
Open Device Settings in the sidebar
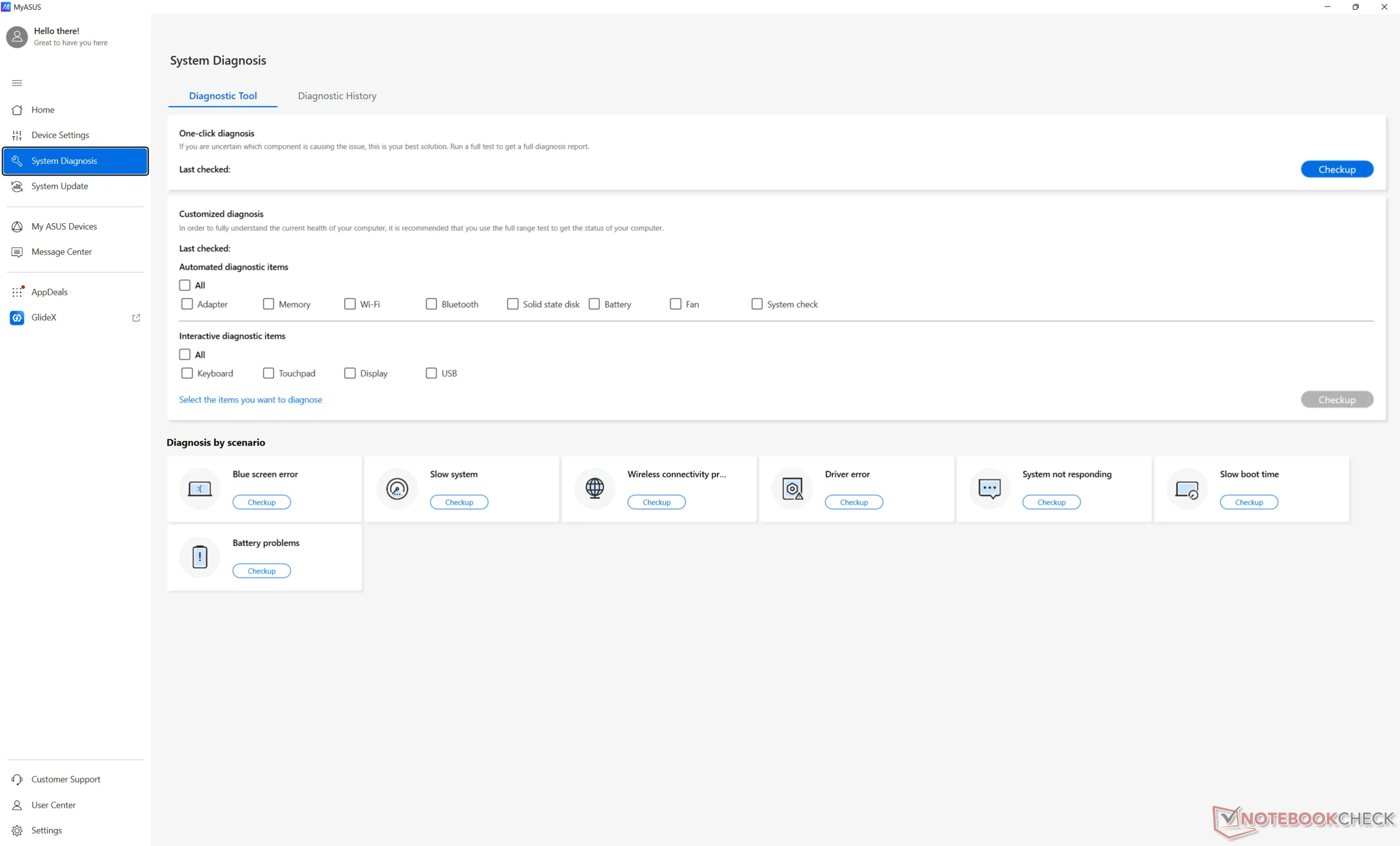[x=60, y=135]
